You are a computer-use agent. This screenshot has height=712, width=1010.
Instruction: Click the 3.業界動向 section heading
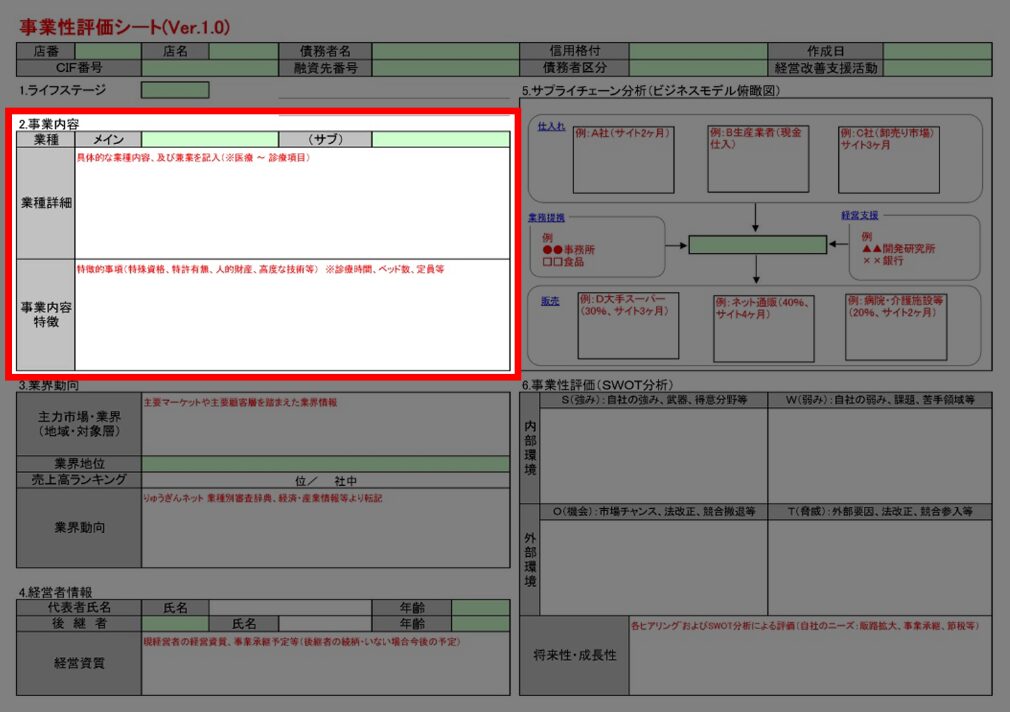pyautogui.click(x=49, y=385)
